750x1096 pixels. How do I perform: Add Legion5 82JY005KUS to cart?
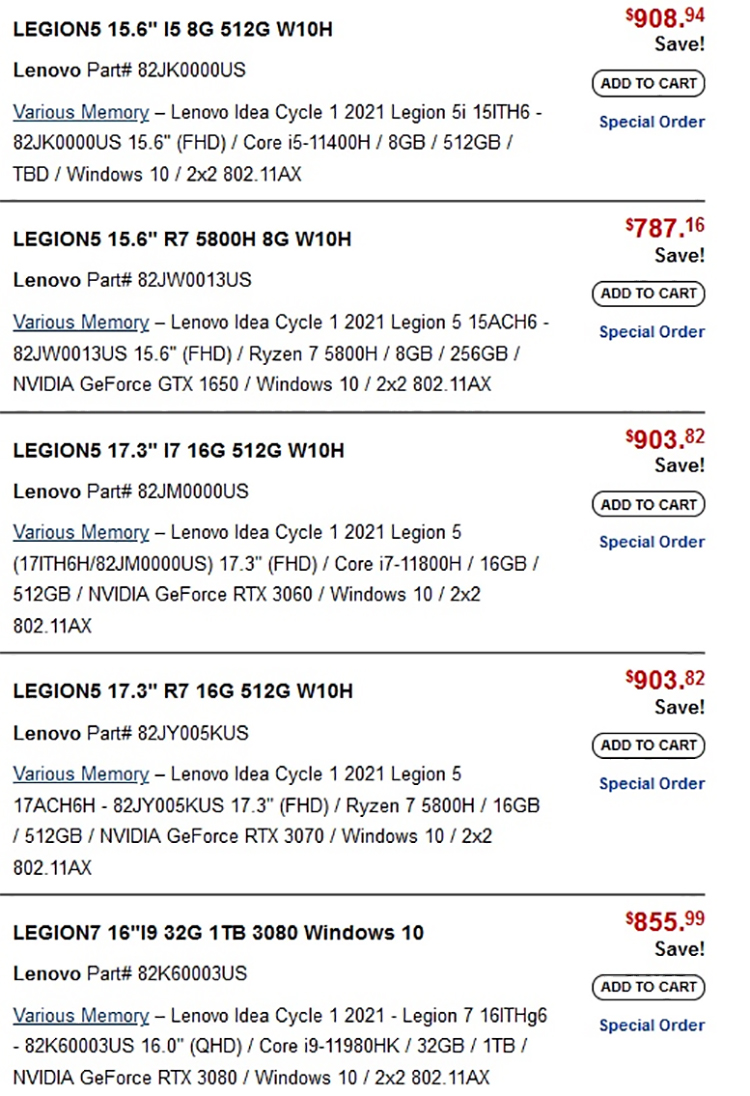click(x=648, y=745)
